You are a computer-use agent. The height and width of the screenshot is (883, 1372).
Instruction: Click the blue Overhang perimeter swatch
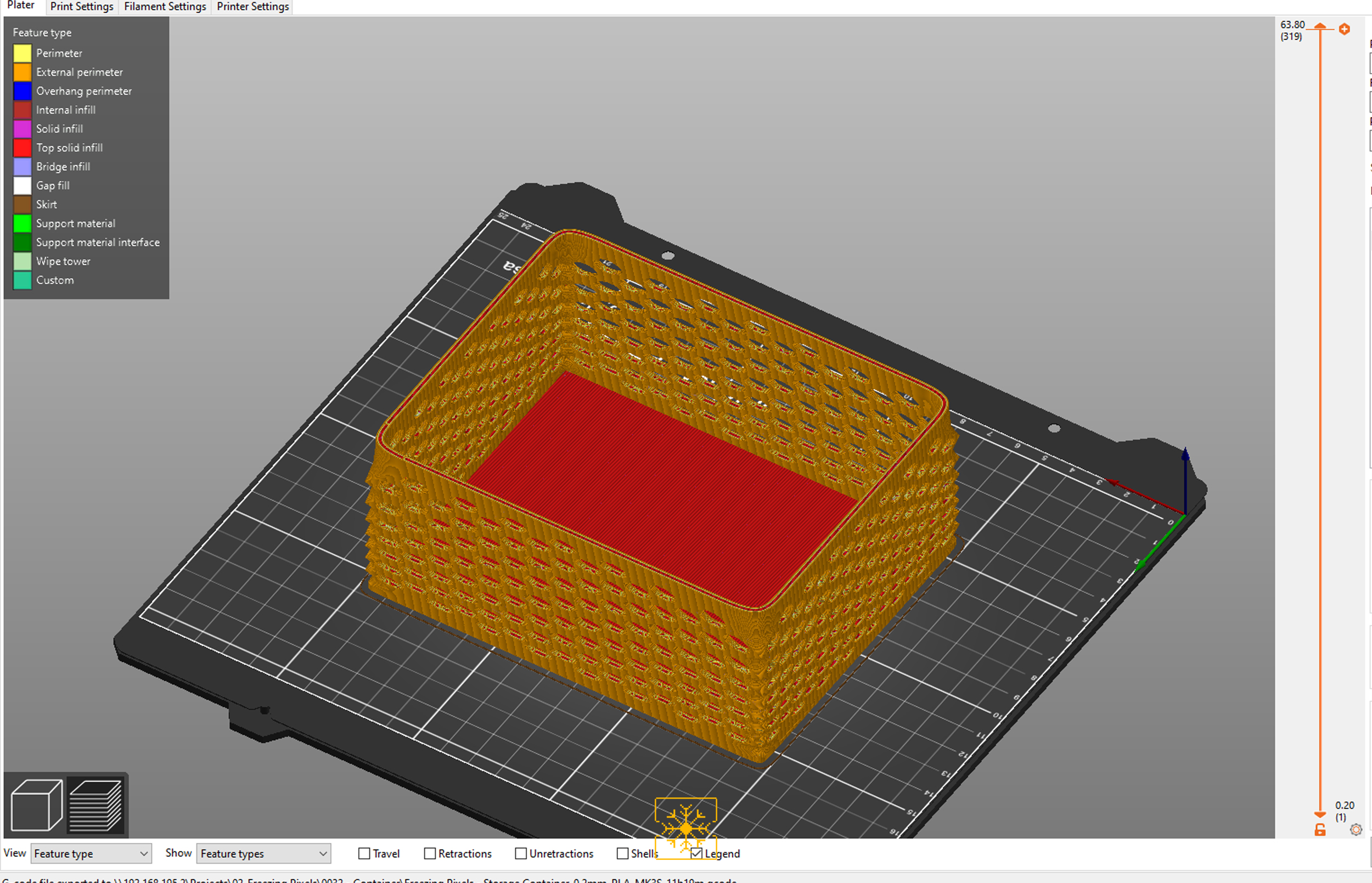tap(23, 91)
